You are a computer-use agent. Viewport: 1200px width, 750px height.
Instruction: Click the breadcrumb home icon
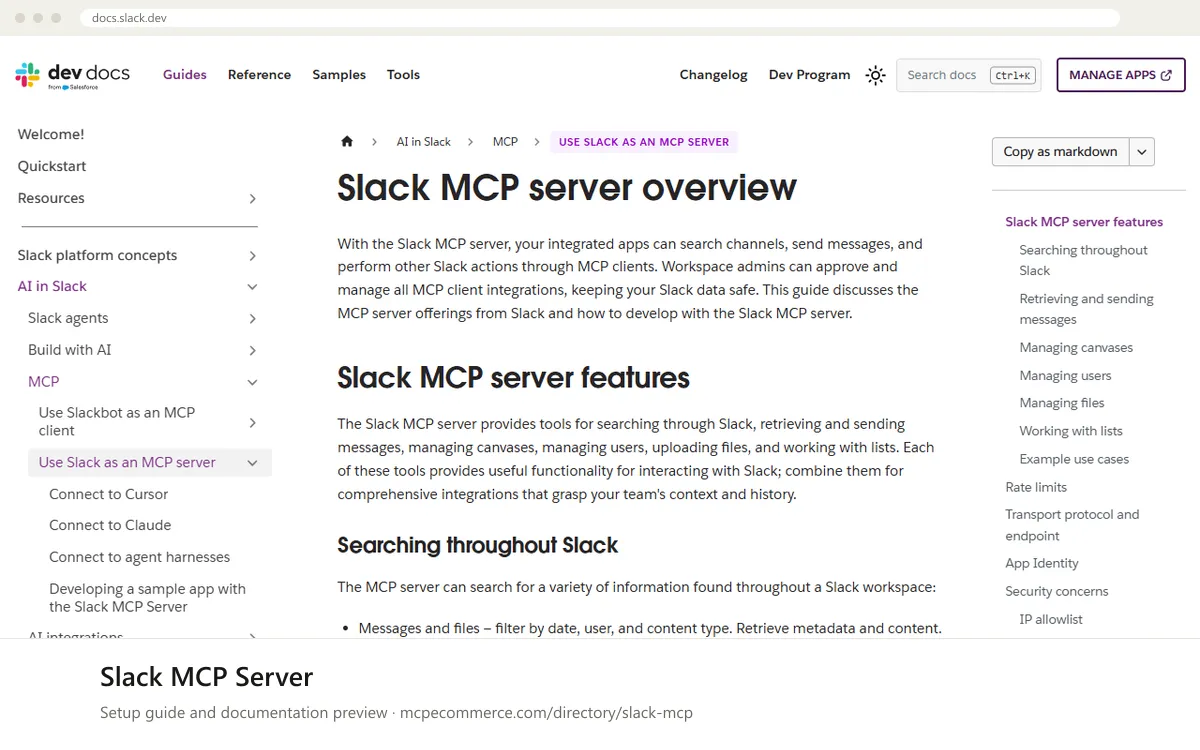pos(347,142)
